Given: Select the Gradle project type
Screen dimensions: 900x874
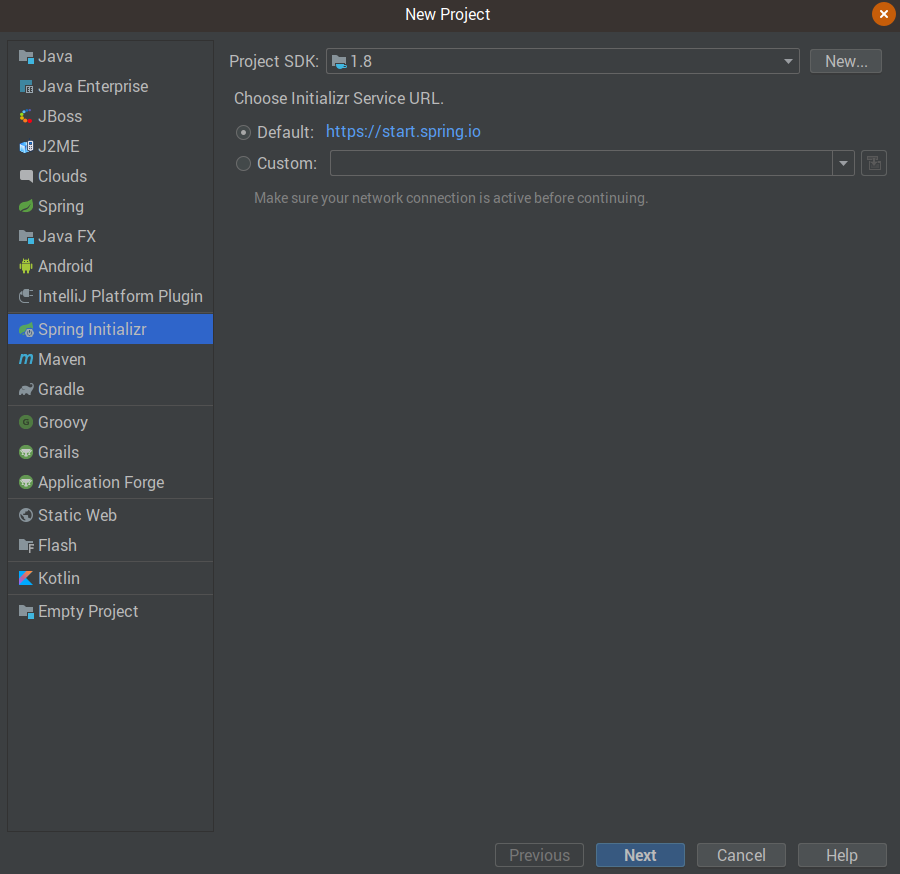Looking at the screenshot, I should (60, 389).
